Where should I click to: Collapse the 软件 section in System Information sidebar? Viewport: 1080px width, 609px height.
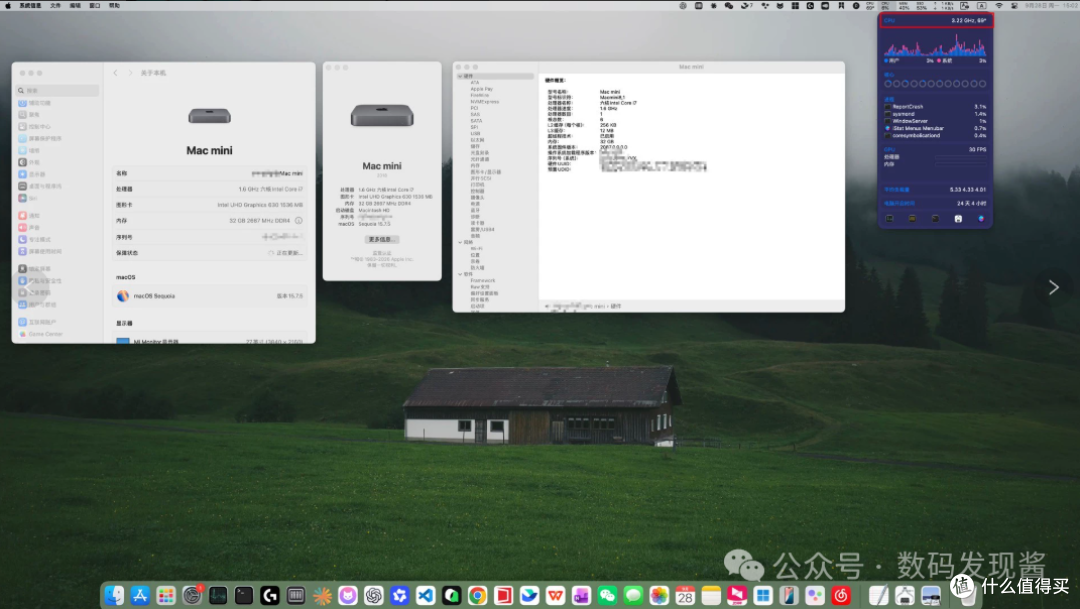(x=460, y=274)
